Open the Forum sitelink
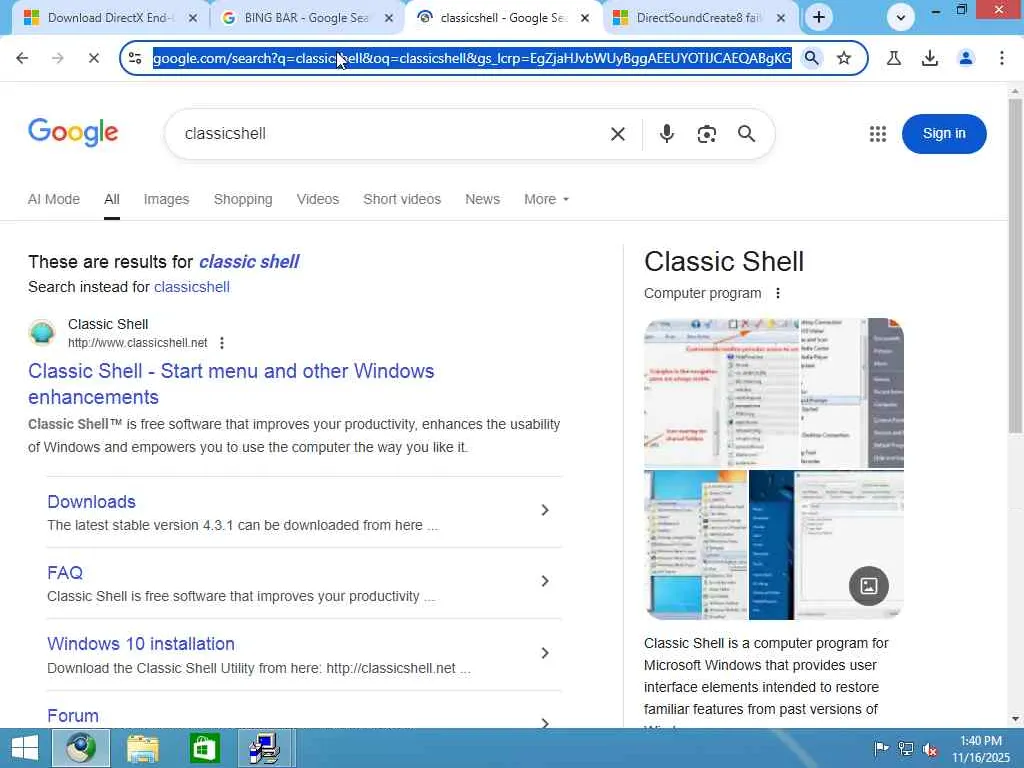The width and height of the screenshot is (1024, 768). coord(72,716)
